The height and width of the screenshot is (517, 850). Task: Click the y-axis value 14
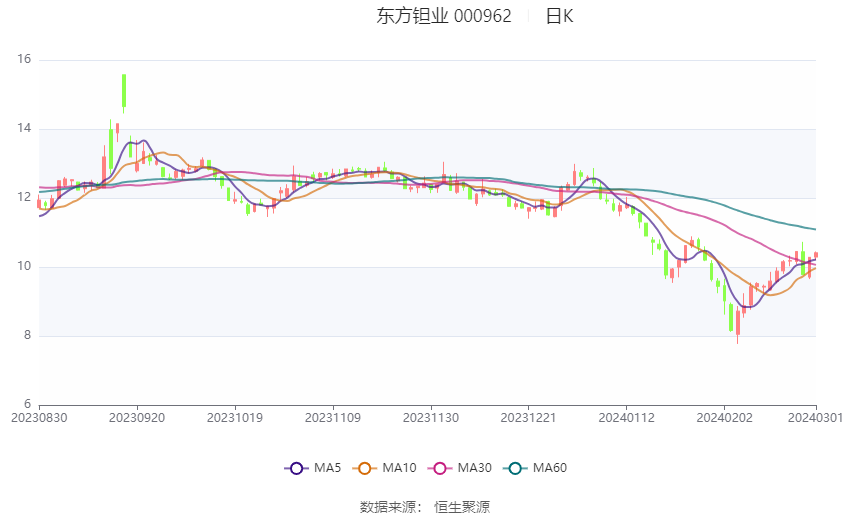[24, 128]
